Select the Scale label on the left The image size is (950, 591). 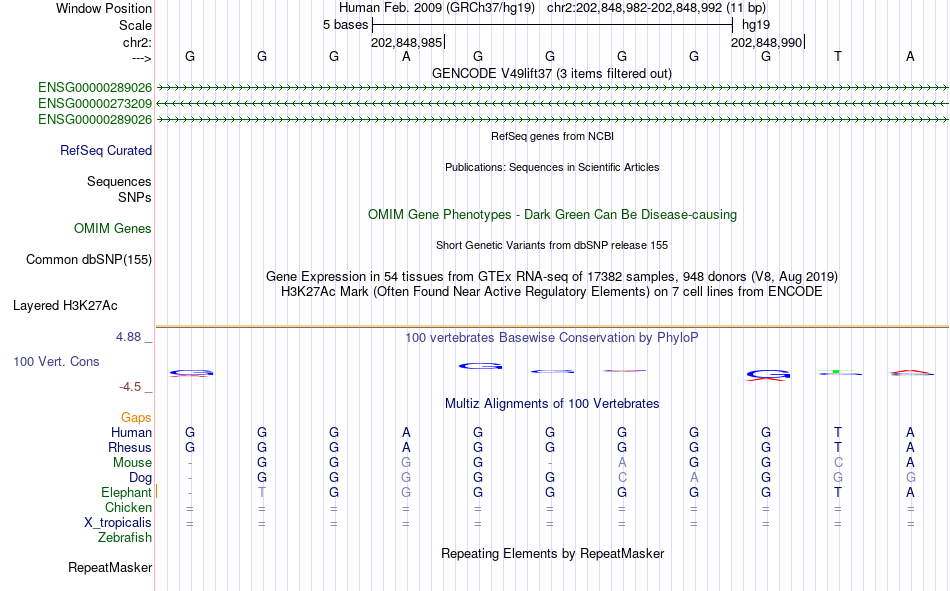pos(135,25)
